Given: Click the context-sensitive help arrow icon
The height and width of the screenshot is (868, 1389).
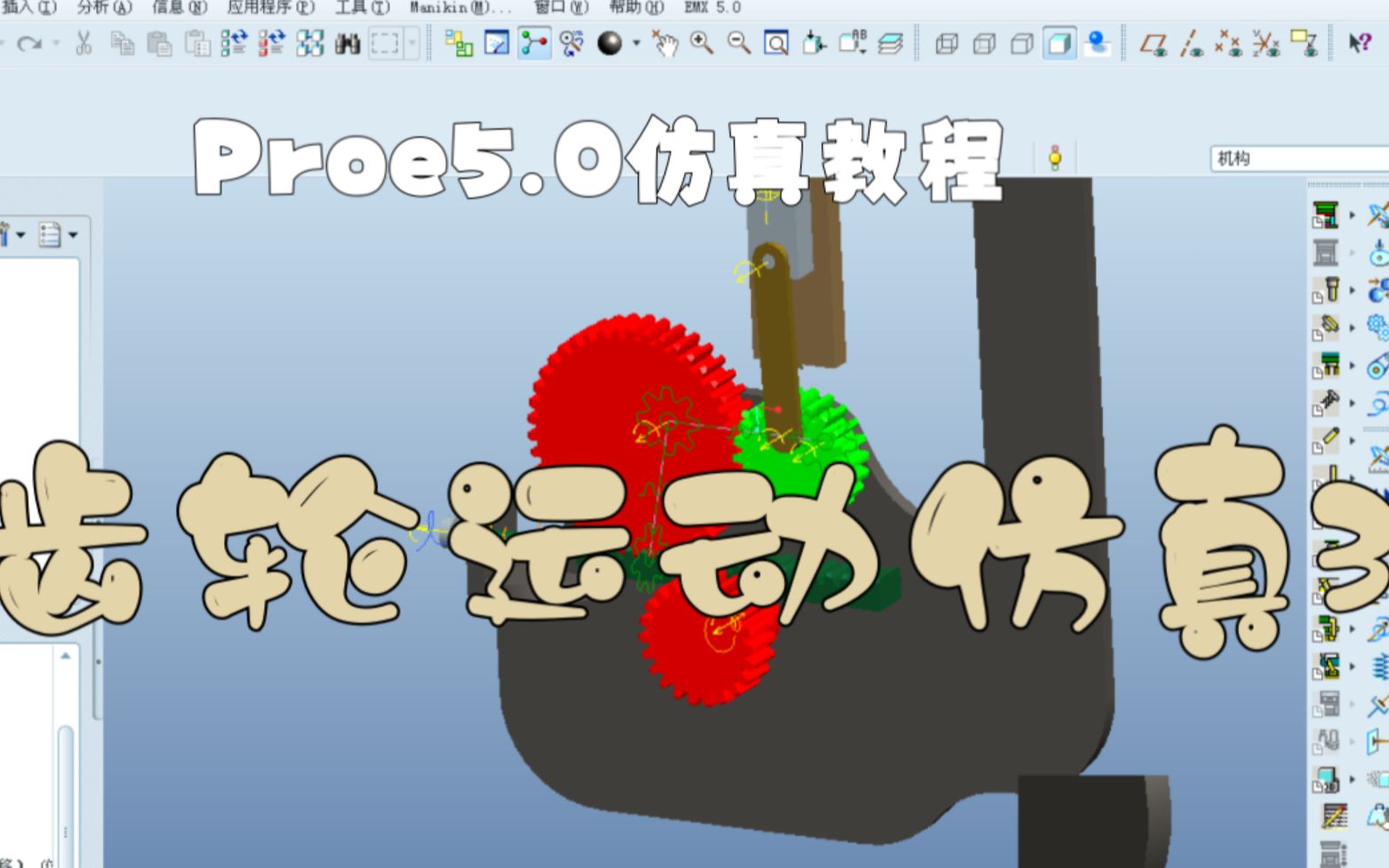Looking at the screenshot, I should [1359, 43].
